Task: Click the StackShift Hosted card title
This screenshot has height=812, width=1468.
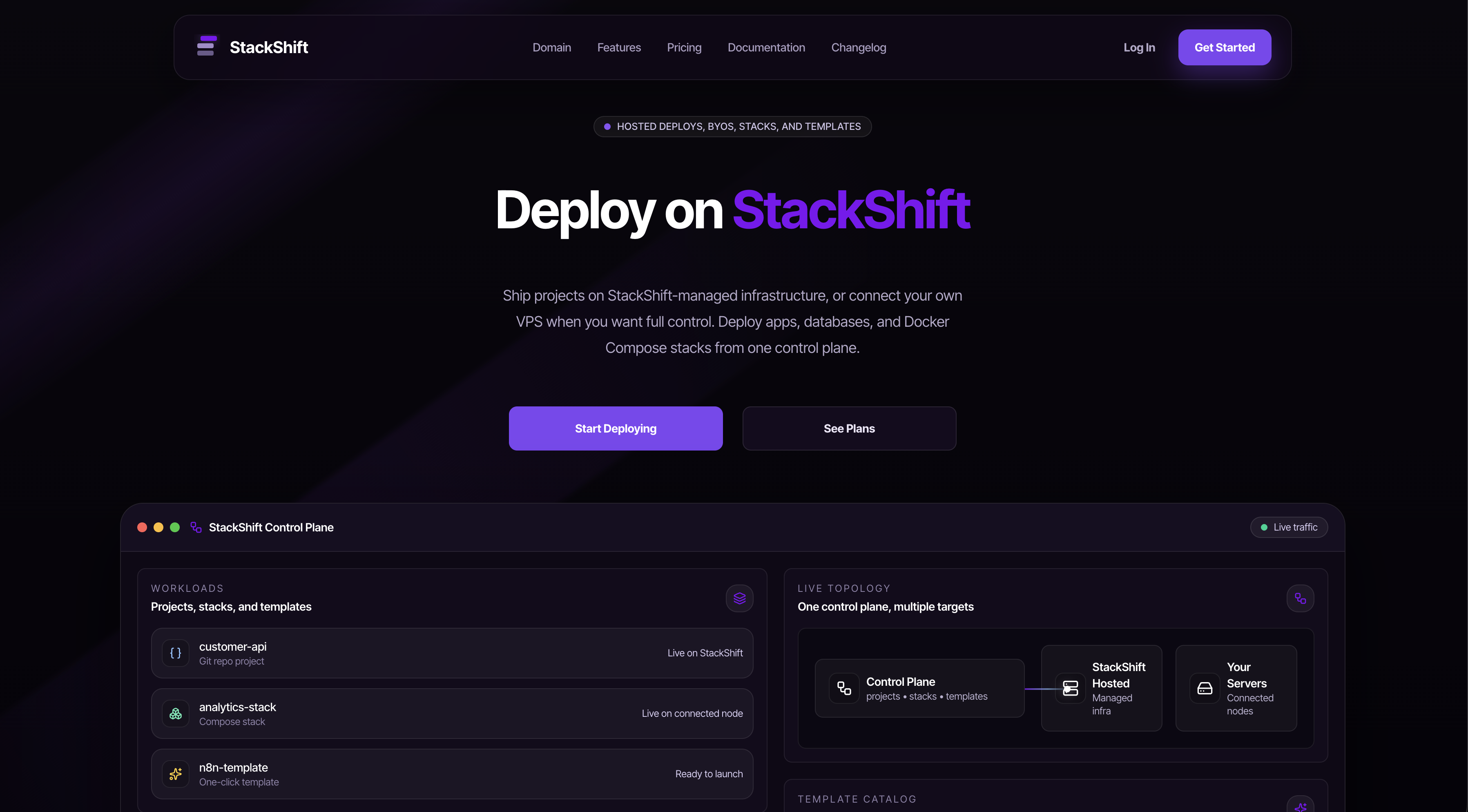Action: point(1118,675)
